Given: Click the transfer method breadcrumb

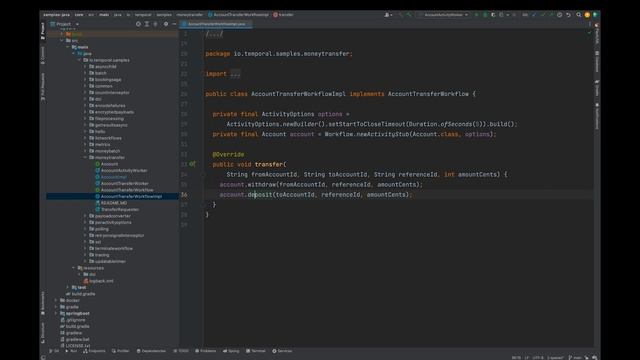Looking at the screenshot, I should click(283, 15).
